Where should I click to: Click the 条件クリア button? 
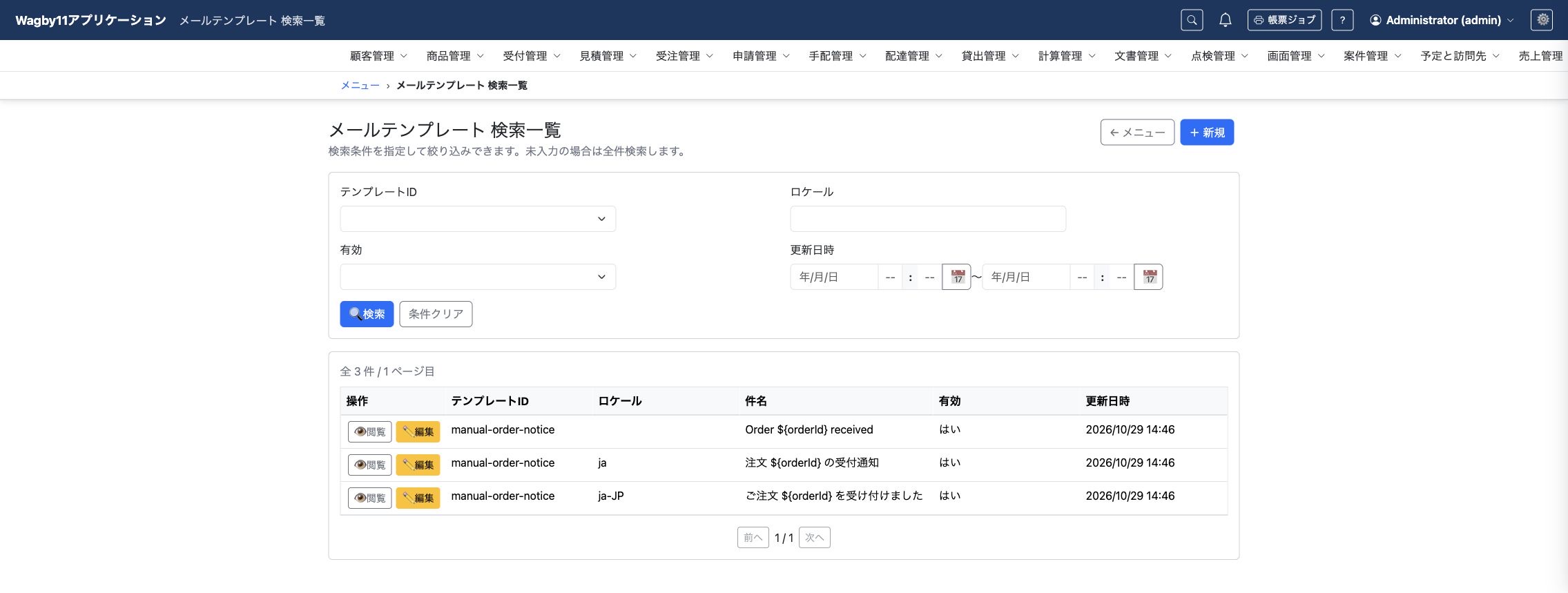pos(436,314)
